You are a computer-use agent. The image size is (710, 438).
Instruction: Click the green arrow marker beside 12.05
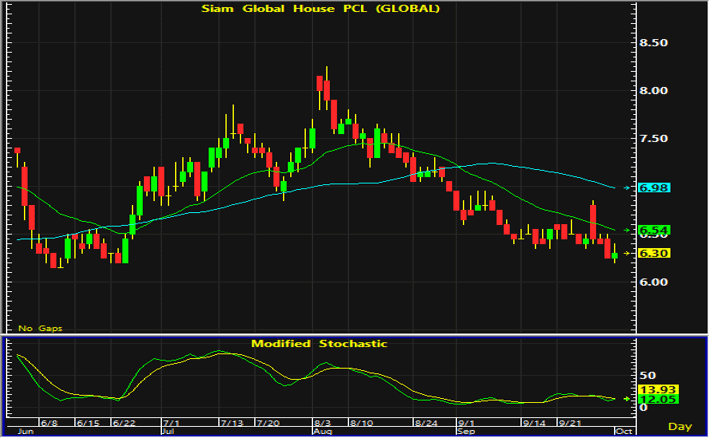(627, 399)
